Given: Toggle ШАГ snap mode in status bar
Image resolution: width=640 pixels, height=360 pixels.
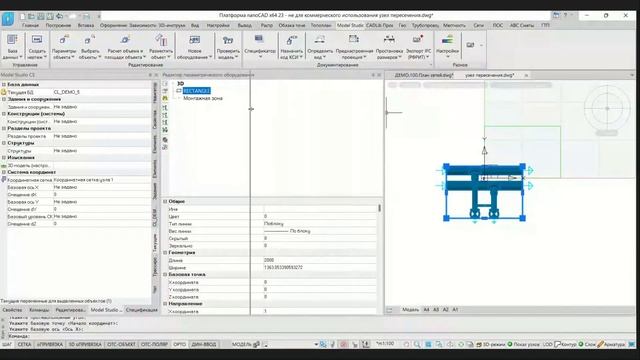Looking at the screenshot, I should [x=7, y=344].
